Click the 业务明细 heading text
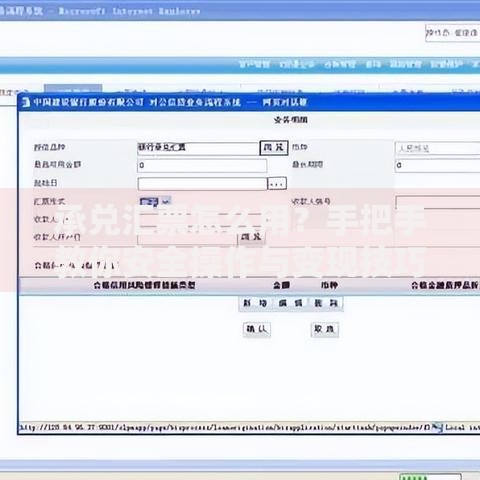Viewport: 480px width, 480px height. click(290, 120)
